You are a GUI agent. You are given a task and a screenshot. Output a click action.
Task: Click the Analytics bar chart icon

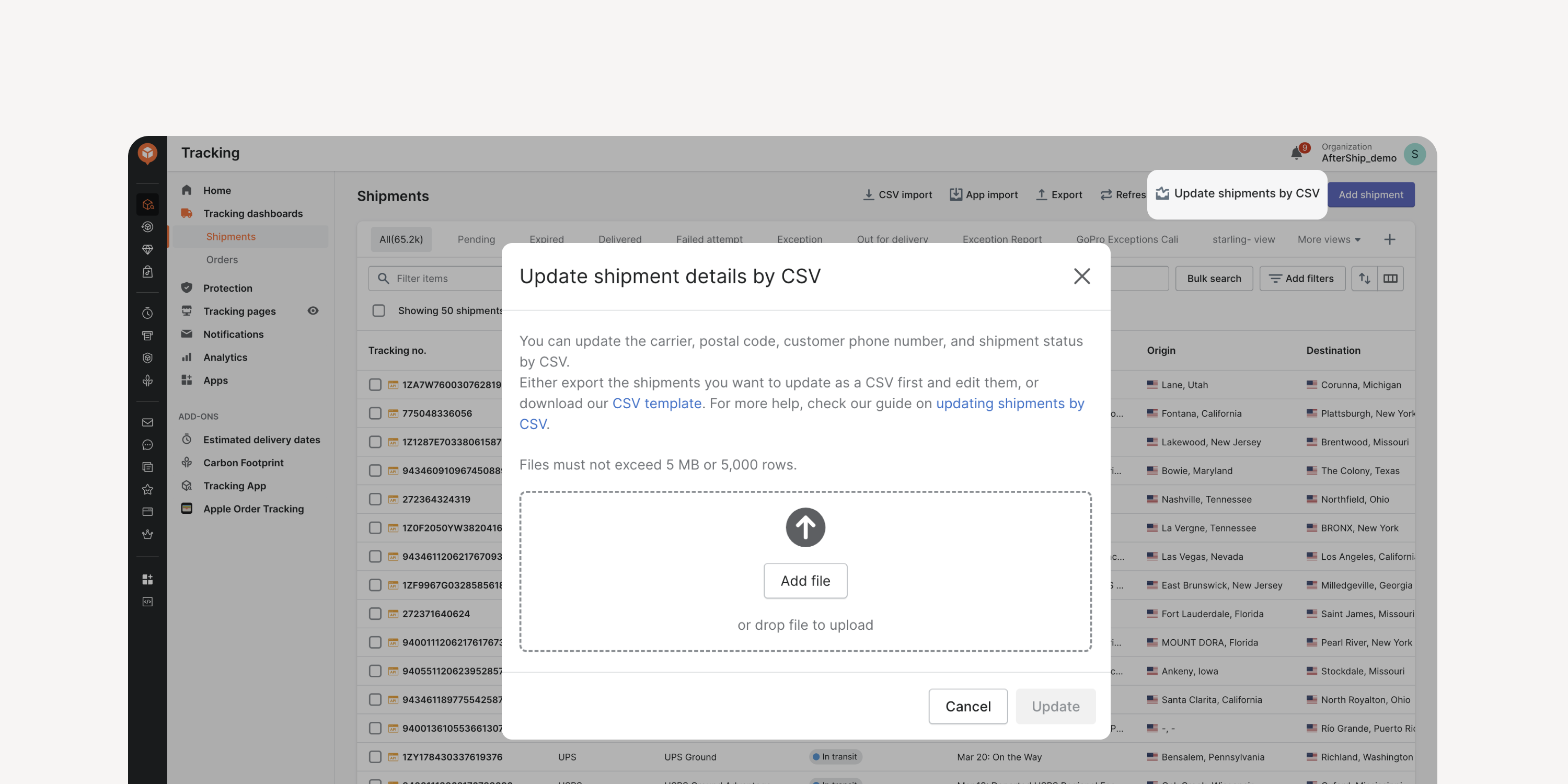point(187,356)
